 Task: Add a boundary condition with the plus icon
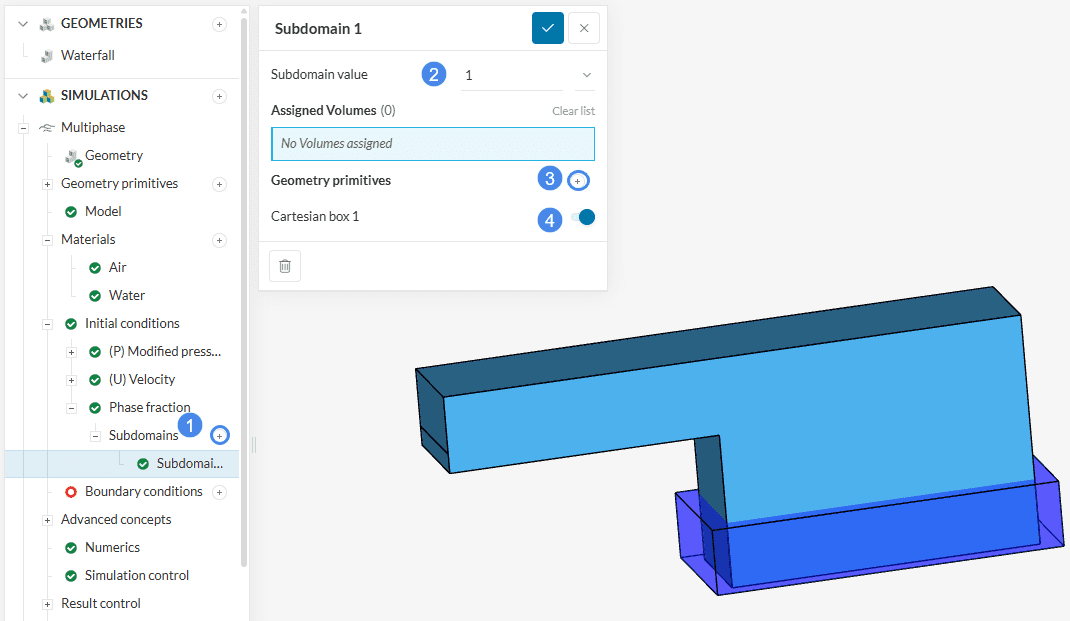tap(220, 492)
